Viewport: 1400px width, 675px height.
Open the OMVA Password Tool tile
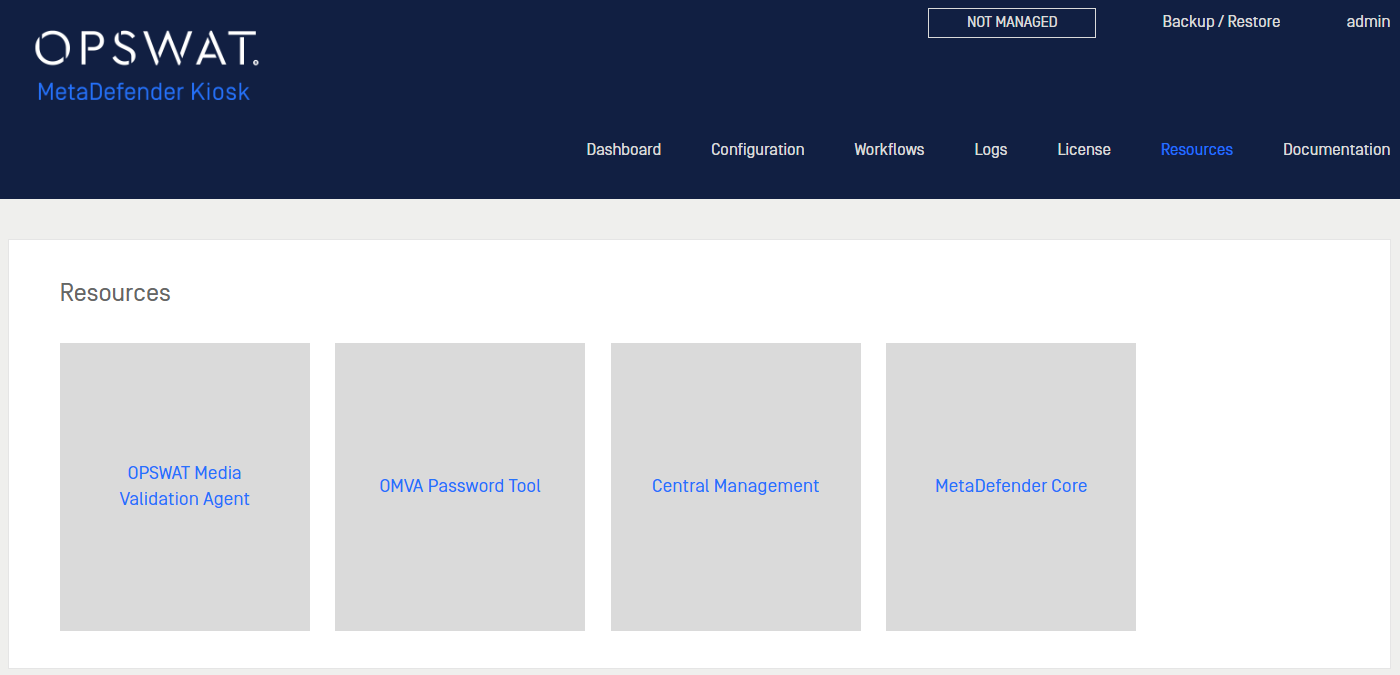coord(460,487)
